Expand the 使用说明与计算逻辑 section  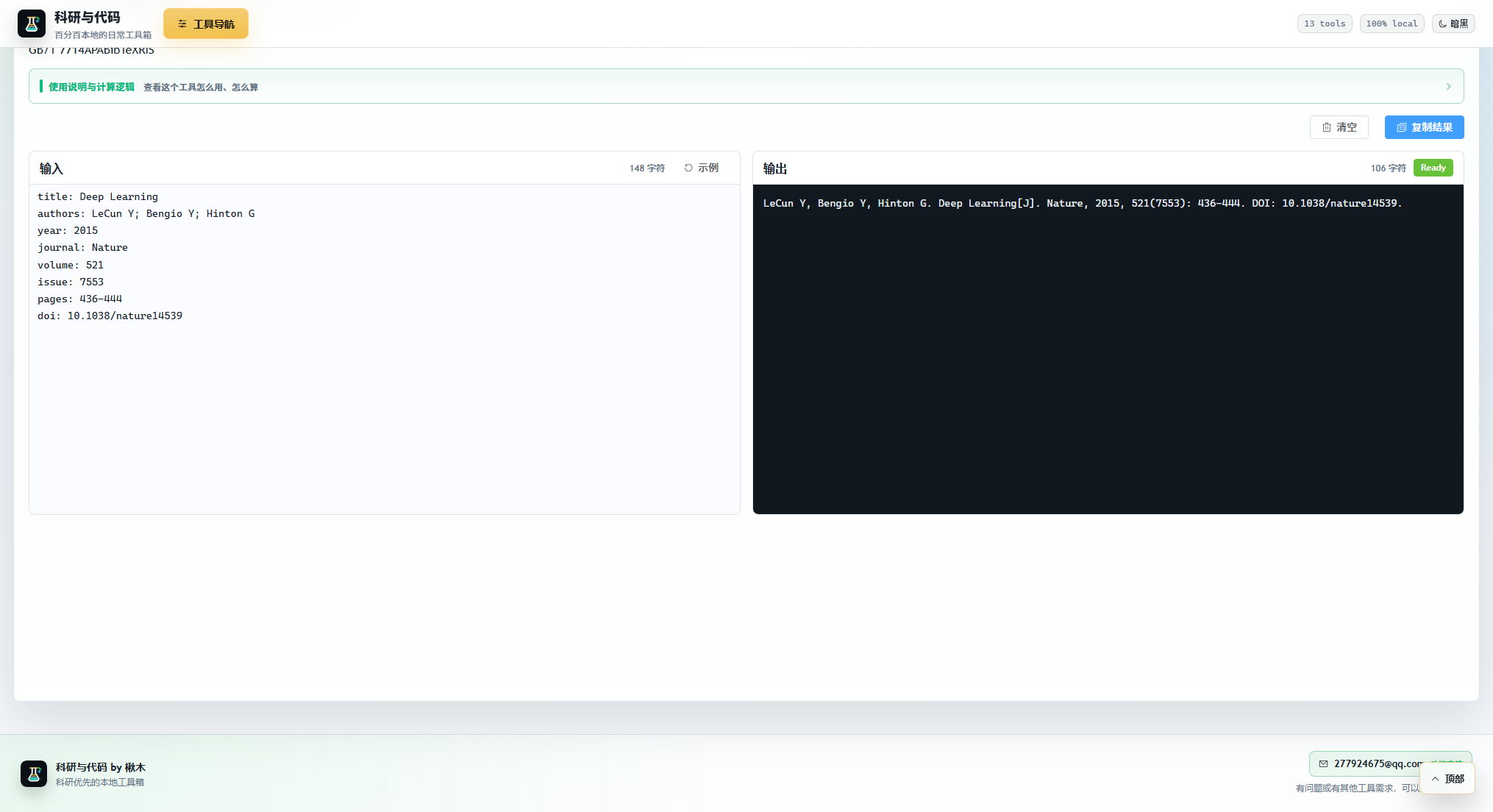pos(746,86)
